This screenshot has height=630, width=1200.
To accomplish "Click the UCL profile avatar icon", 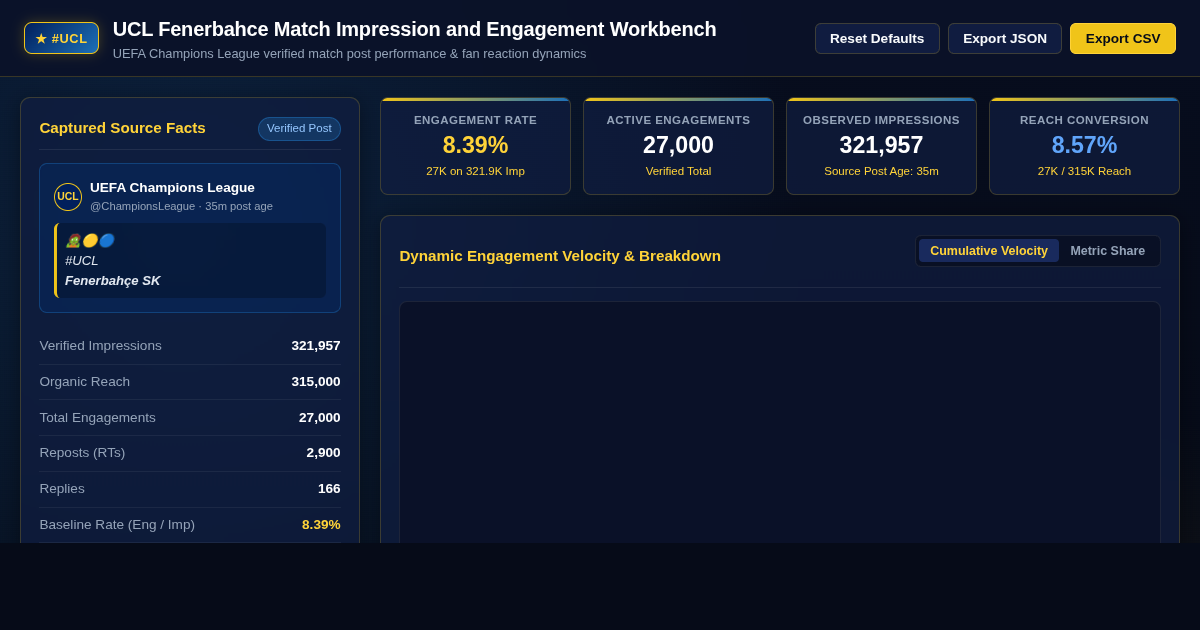I will click(x=68, y=197).
